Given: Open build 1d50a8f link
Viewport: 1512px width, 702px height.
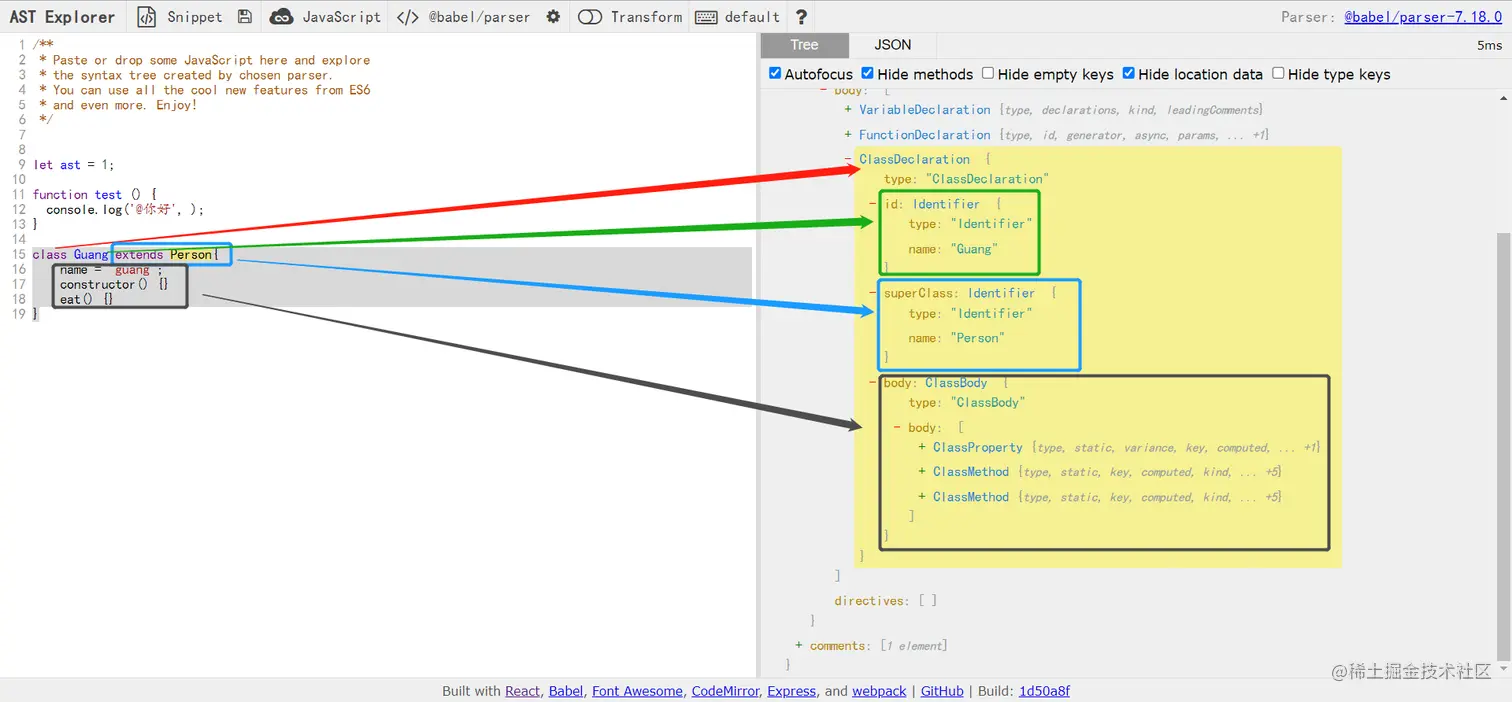Looking at the screenshot, I should 1044,691.
